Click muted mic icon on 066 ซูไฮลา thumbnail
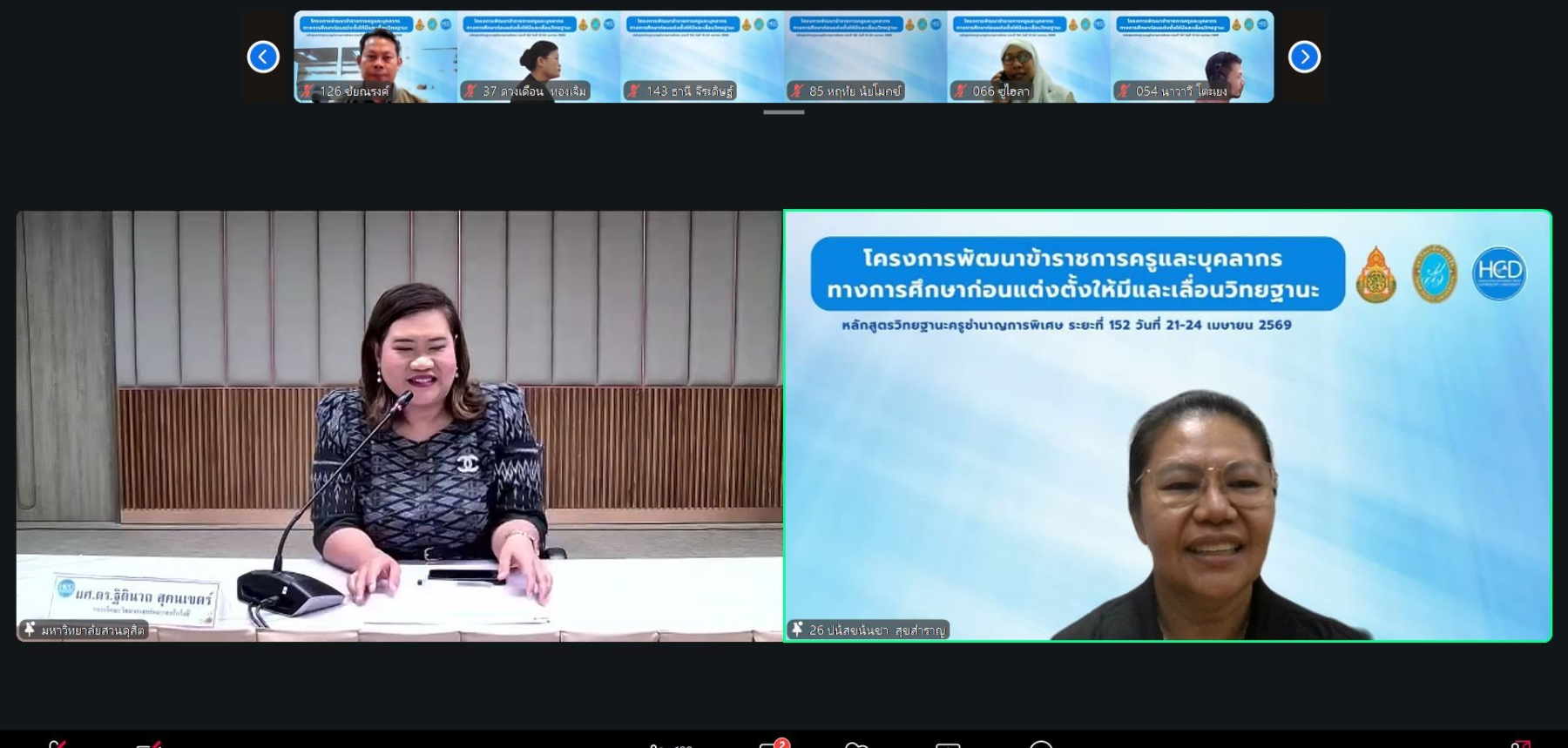Screen dimensions: 1568x748 tap(961, 91)
